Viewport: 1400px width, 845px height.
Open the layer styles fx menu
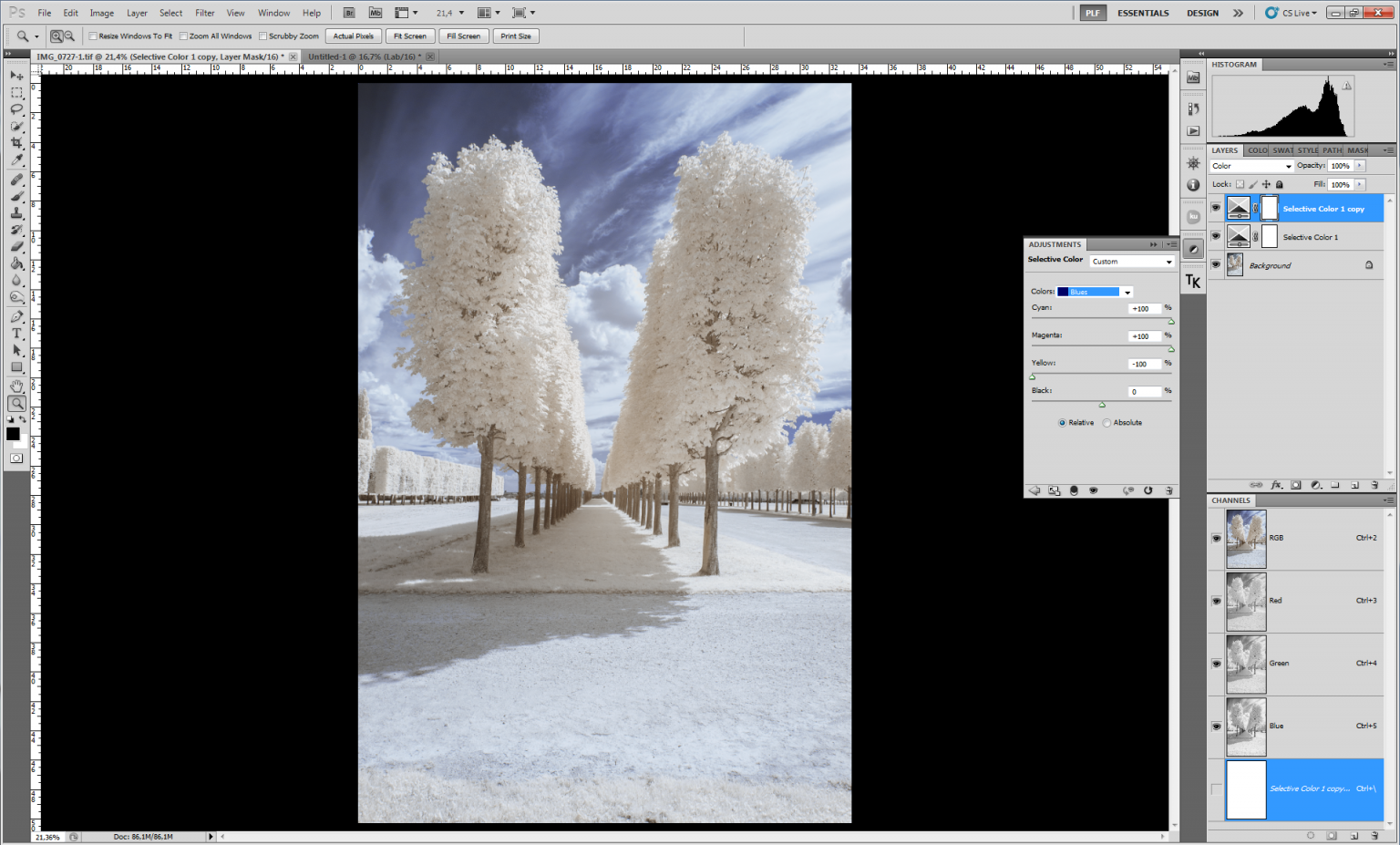click(x=1276, y=485)
